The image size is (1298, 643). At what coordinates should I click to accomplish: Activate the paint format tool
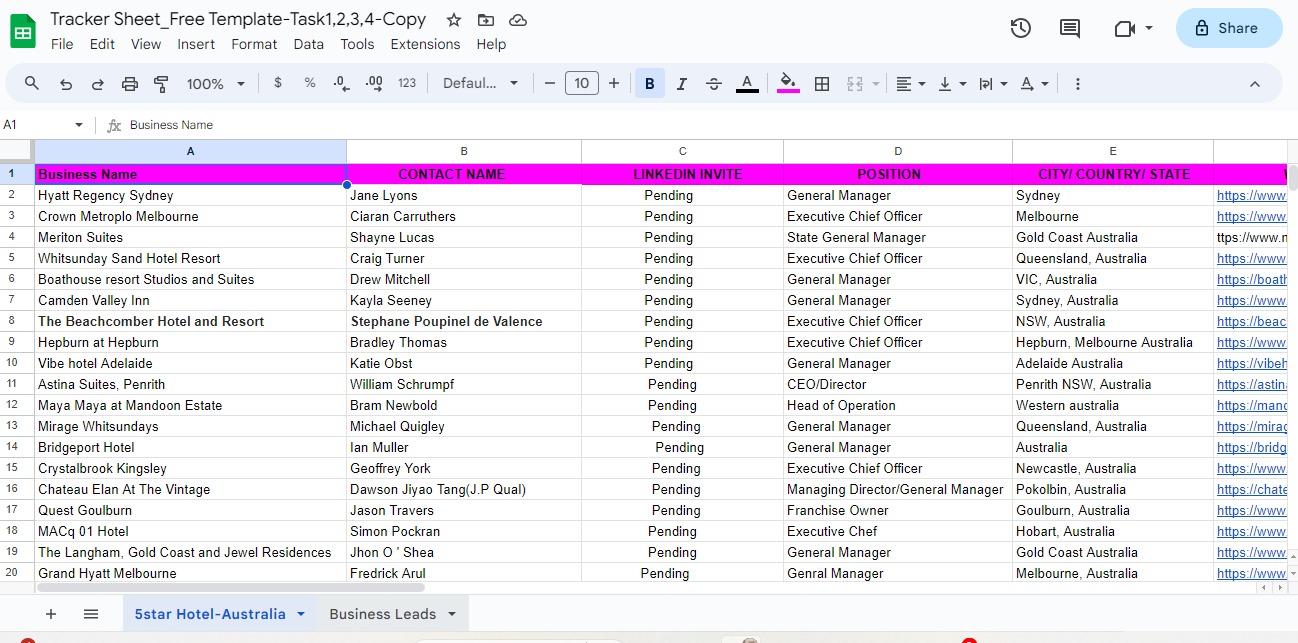tap(162, 84)
